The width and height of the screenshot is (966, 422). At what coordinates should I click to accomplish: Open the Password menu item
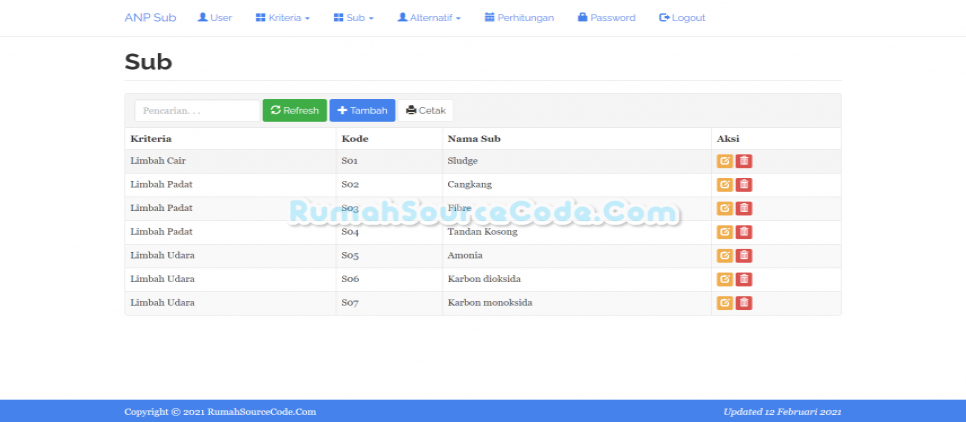[x=606, y=18]
